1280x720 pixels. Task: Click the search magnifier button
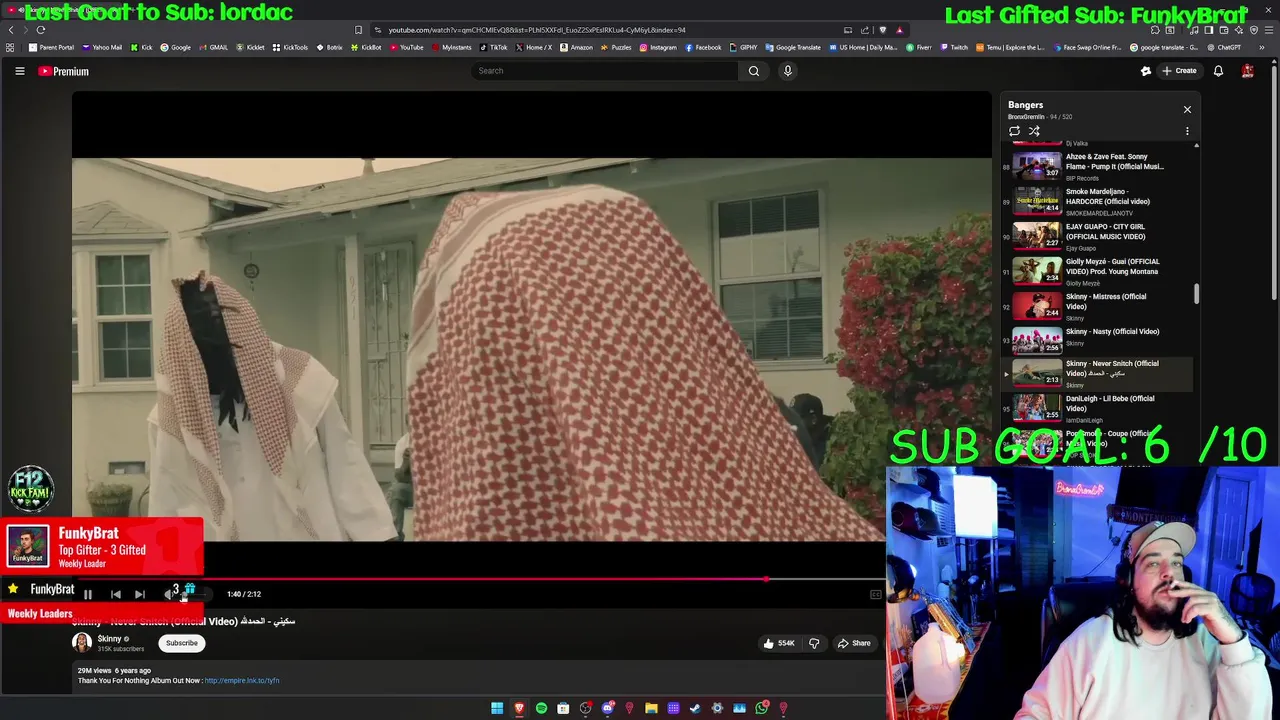(754, 71)
